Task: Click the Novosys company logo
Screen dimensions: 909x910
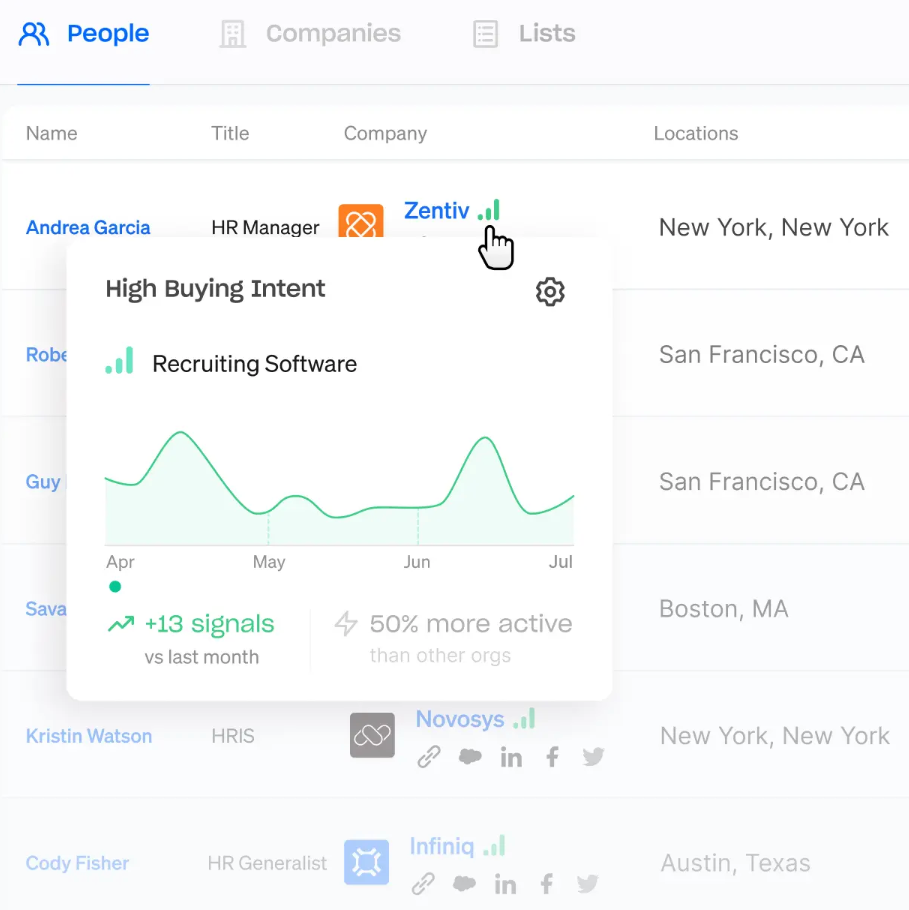Action: 372,735
